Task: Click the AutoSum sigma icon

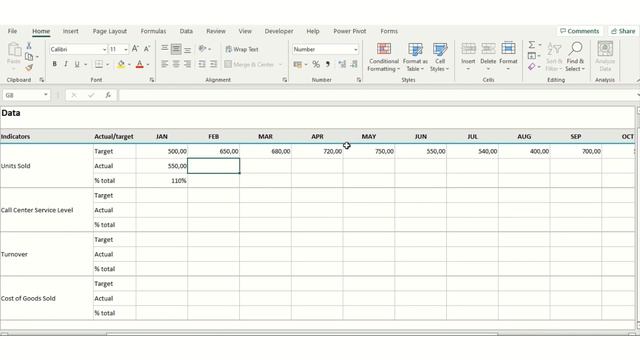Action: coord(531,44)
